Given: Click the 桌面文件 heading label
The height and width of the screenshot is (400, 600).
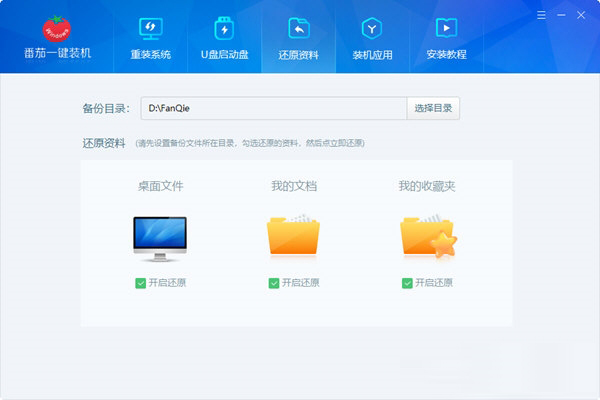Looking at the screenshot, I should click(160, 186).
